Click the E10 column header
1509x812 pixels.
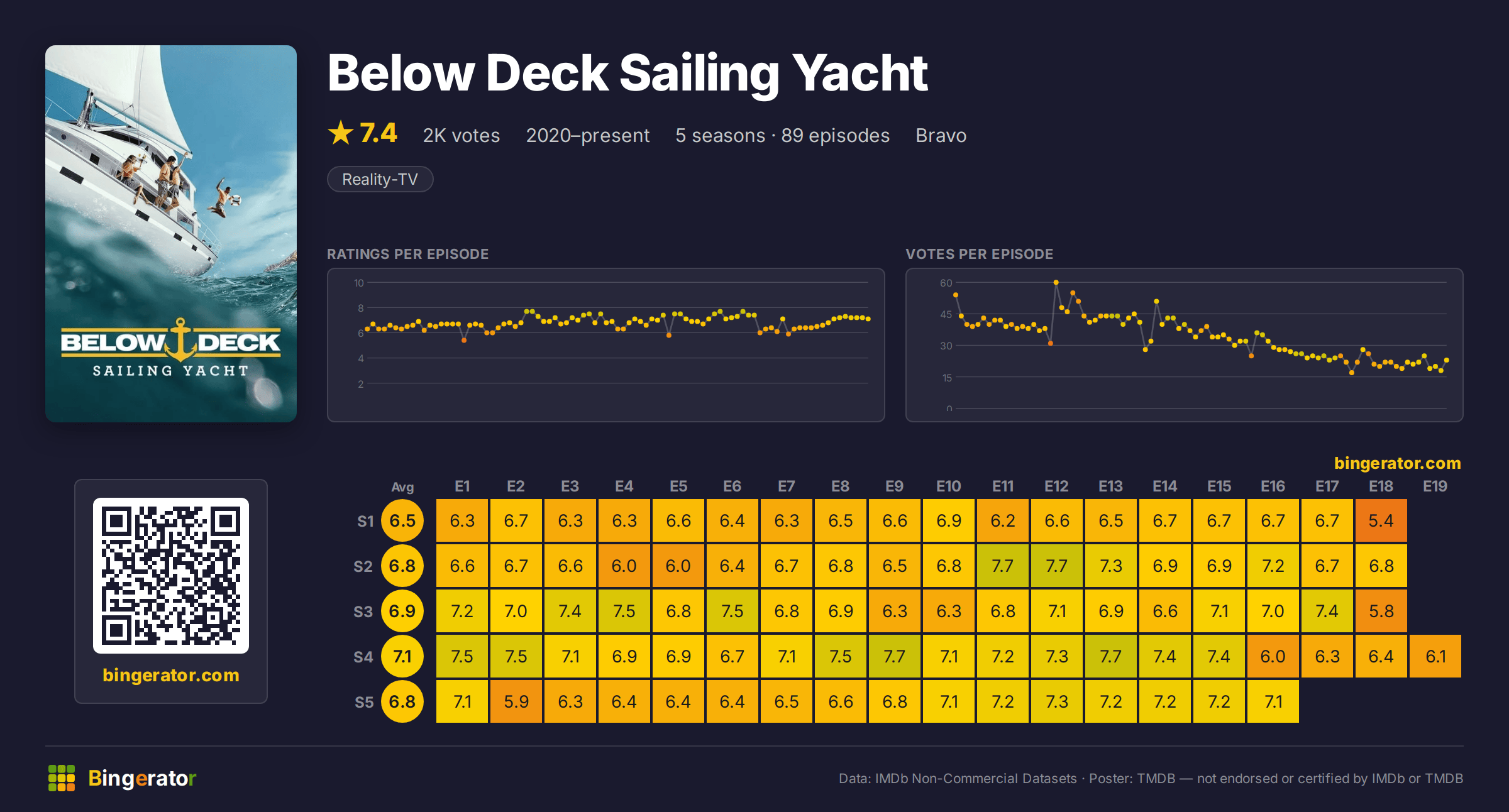tap(948, 486)
